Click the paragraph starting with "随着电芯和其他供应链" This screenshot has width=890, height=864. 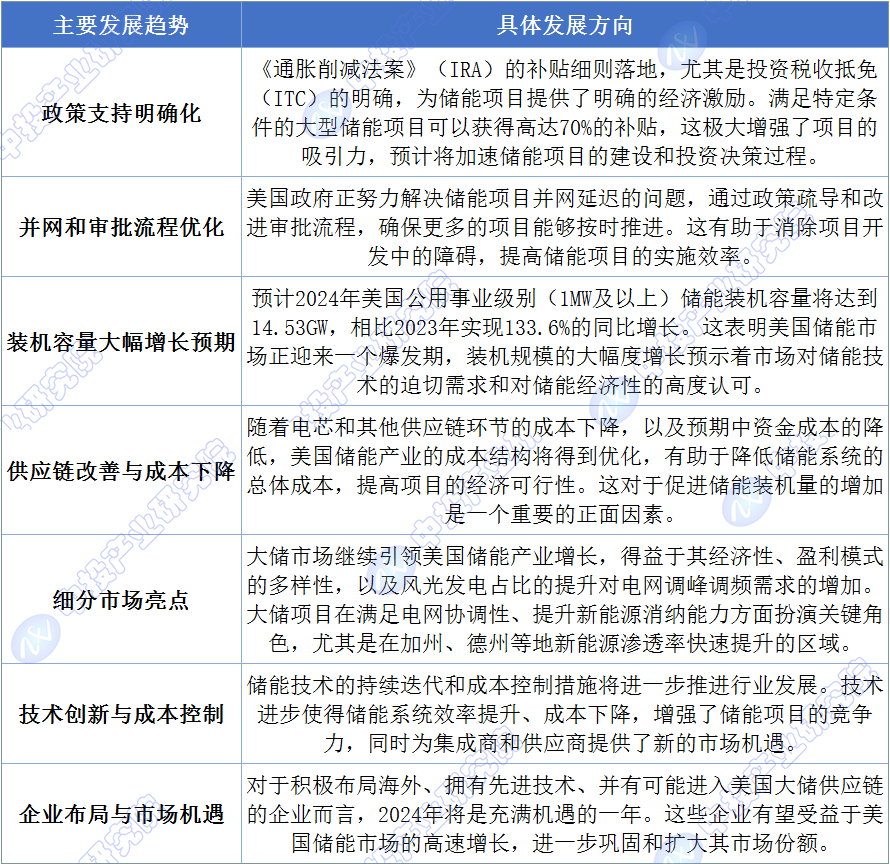(565, 471)
